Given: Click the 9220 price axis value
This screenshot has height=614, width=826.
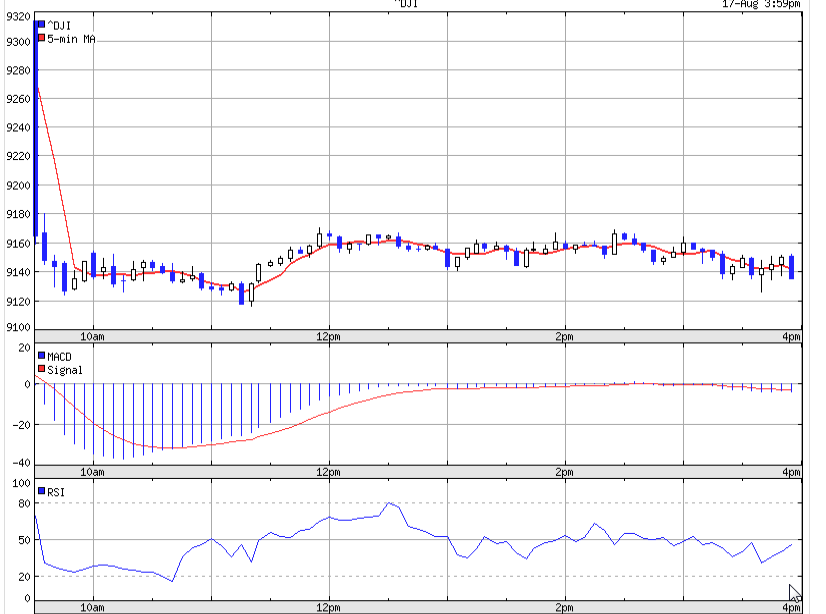Looking at the screenshot, I should point(18,156).
